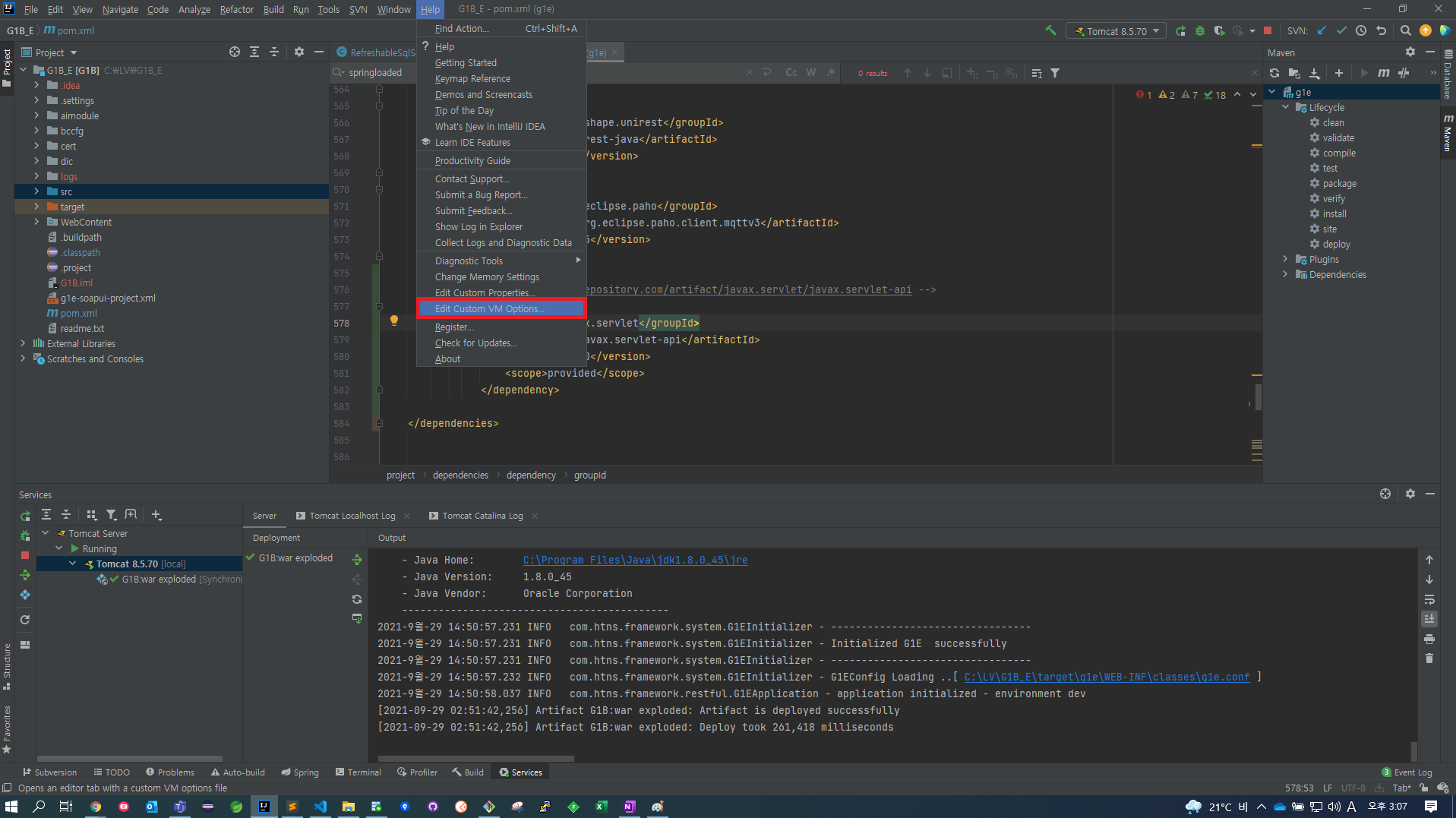Click Scroll to end in Output
Image resolution: width=1456 pixels, height=818 pixels.
pos(1429,619)
